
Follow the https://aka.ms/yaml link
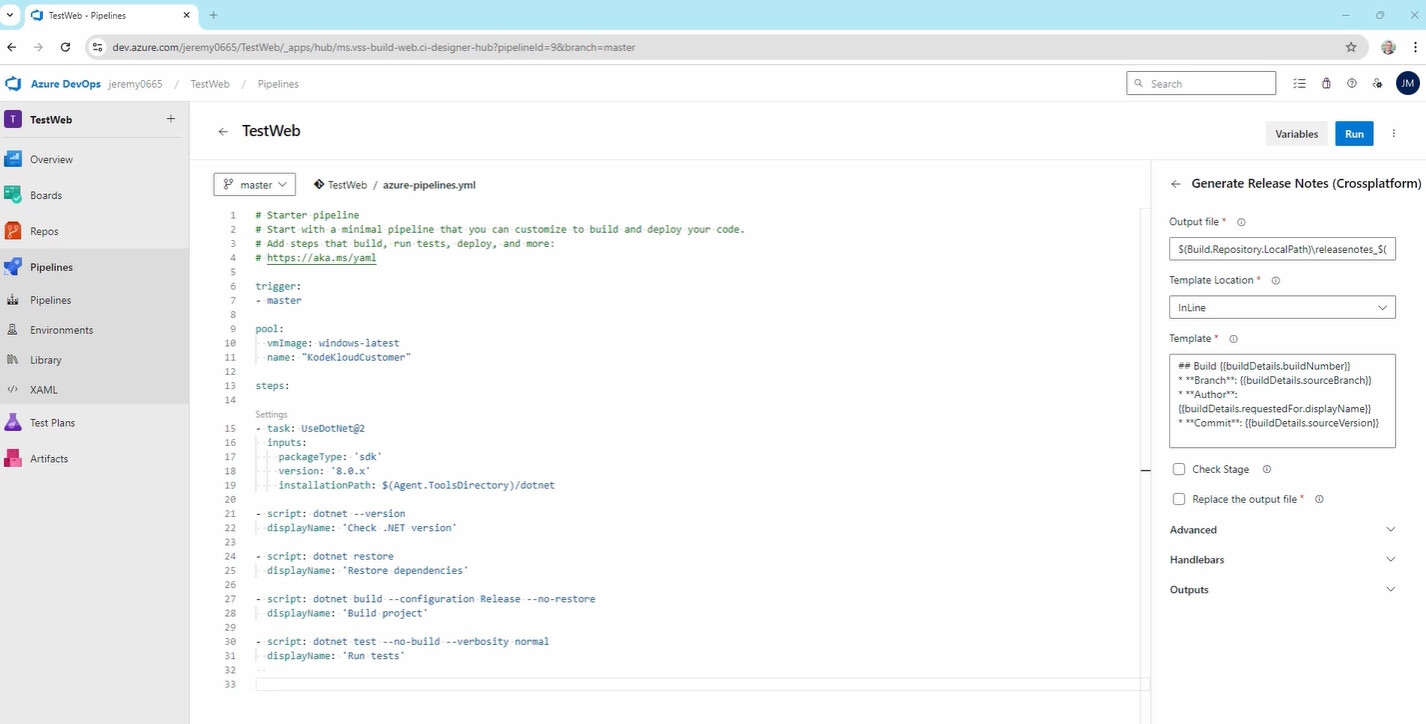click(321, 258)
